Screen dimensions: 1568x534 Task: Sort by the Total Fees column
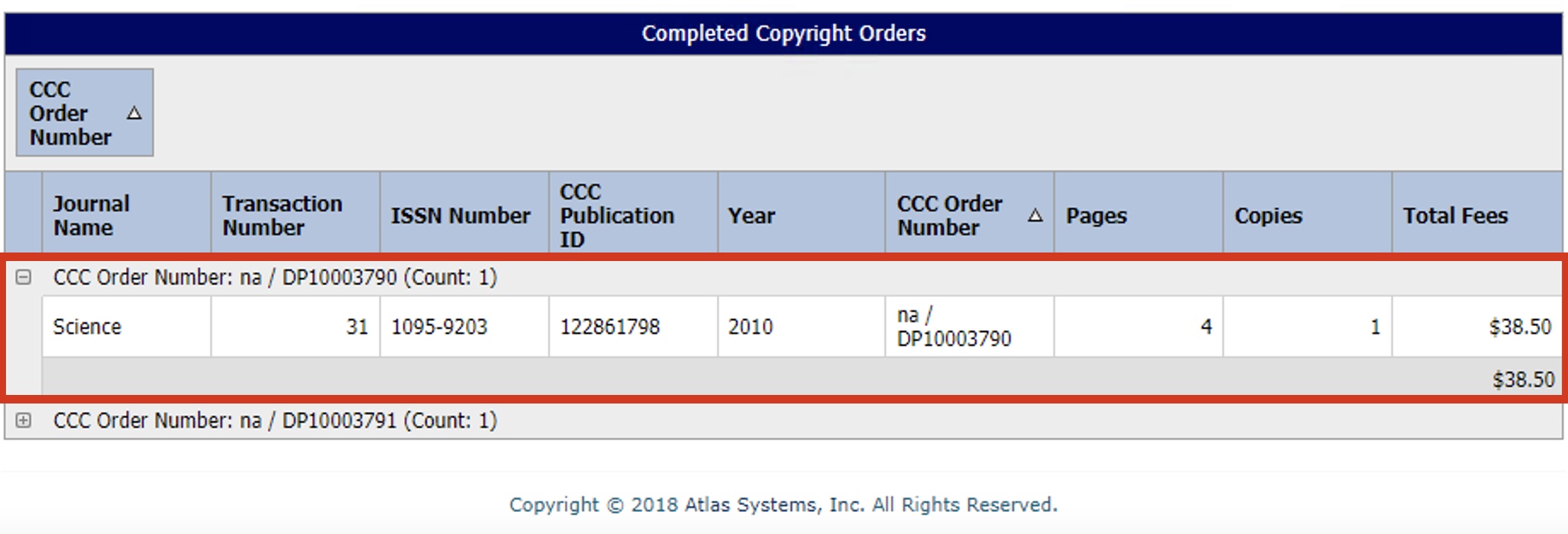(x=1454, y=215)
